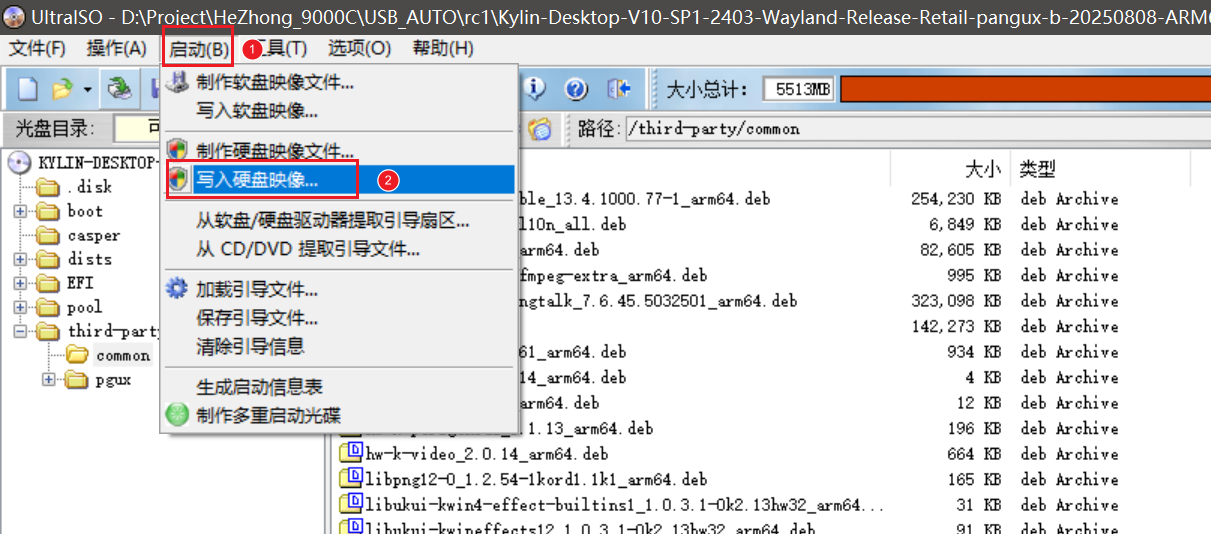Image resolution: width=1211 pixels, height=534 pixels.
Task: Expand the boot folder node
Action: tap(20, 211)
